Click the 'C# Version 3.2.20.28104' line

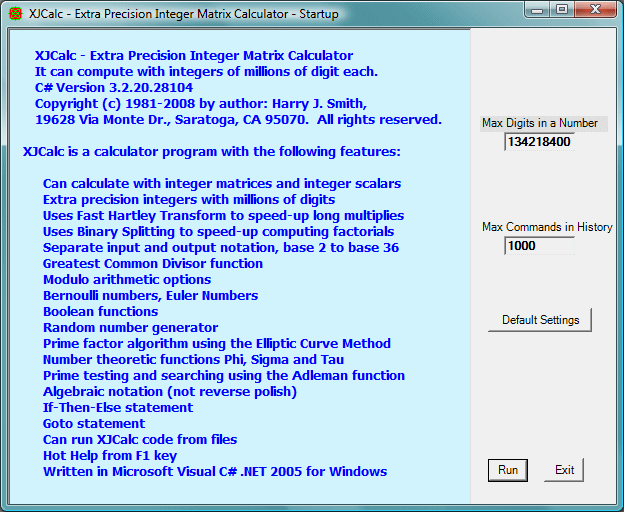[114, 88]
